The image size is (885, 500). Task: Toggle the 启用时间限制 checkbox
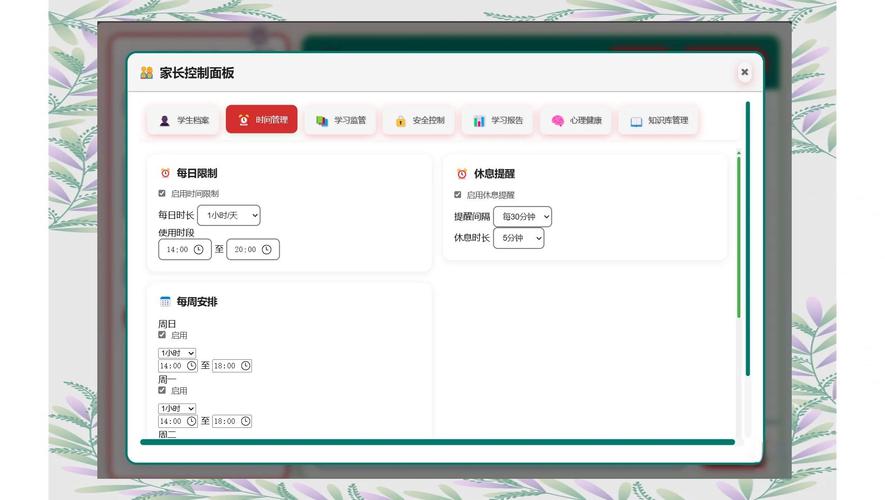(x=162, y=194)
